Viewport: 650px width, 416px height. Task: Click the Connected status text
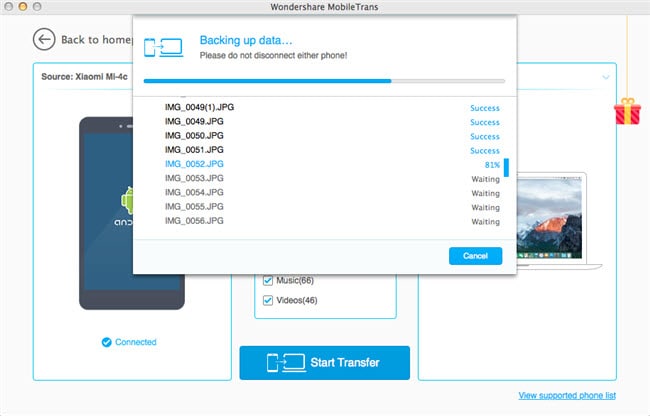tap(136, 342)
